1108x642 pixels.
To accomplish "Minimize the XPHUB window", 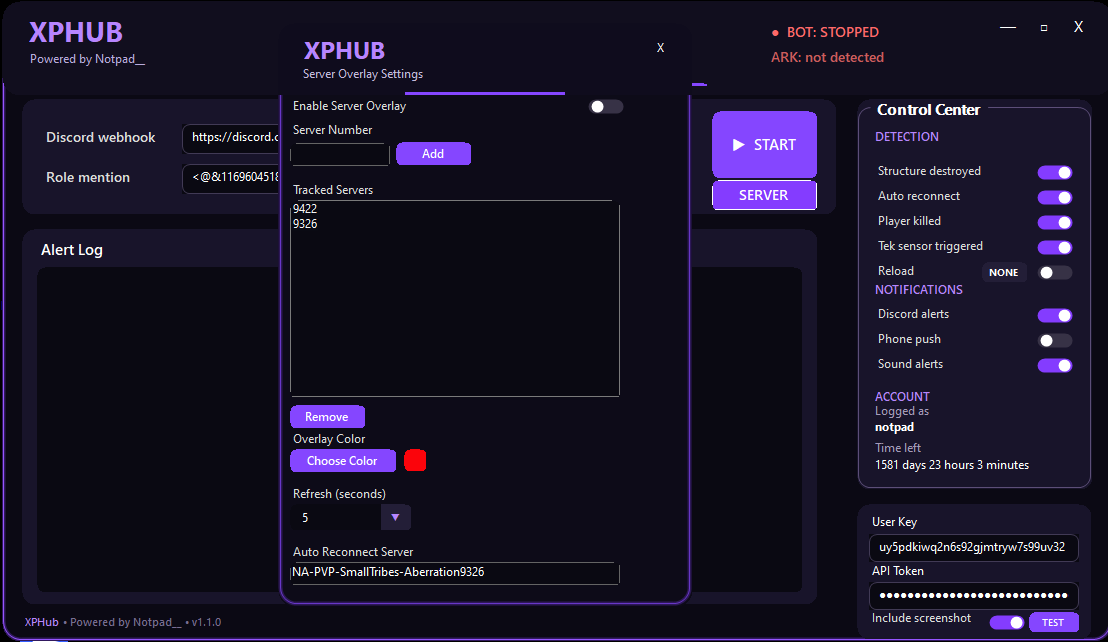I will 1008,28.
